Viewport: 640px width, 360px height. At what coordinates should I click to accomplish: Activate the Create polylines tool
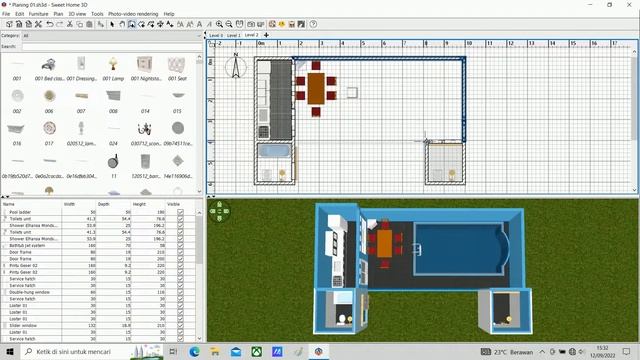151,24
